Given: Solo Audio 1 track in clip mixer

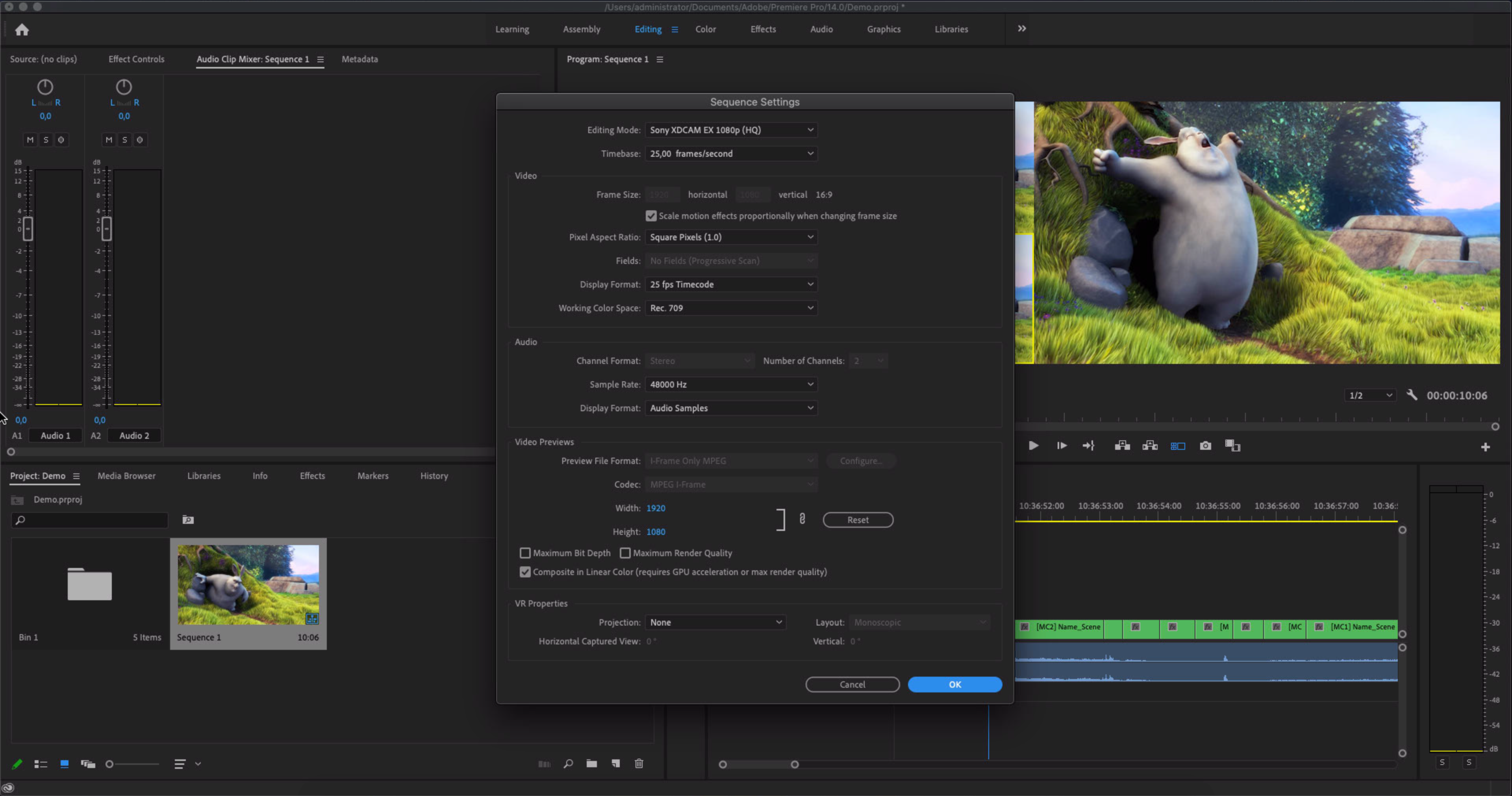Looking at the screenshot, I should pyautogui.click(x=46, y=140).
